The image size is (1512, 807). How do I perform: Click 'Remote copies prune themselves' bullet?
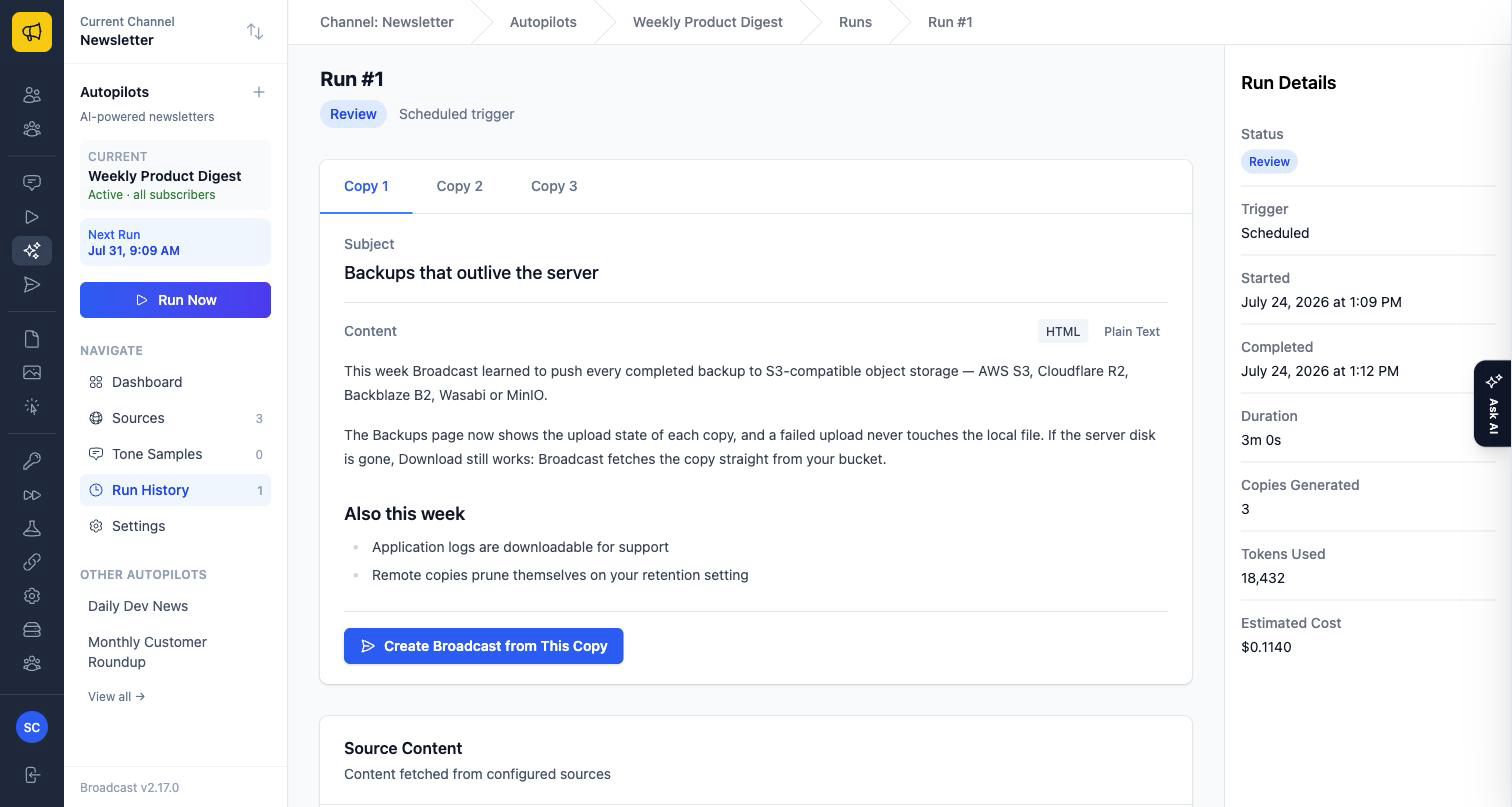560,575
